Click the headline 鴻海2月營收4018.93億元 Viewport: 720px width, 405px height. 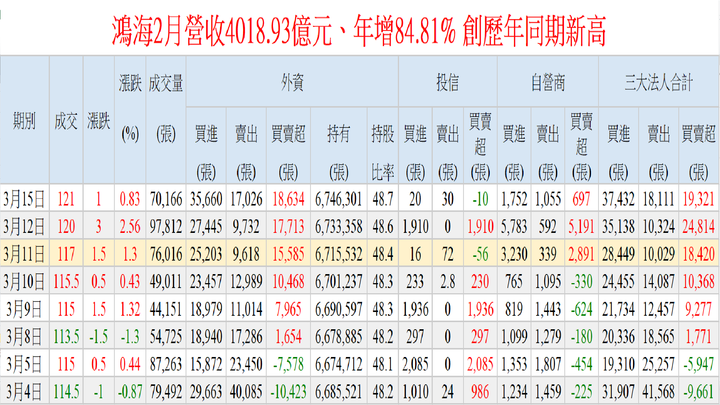tap(222, 31)
